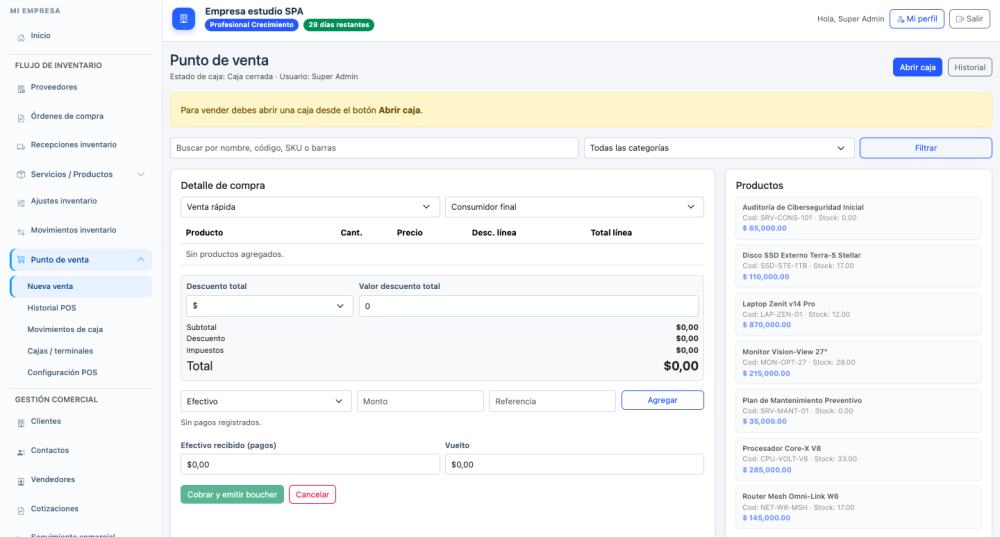Click the Filtrar button

coord(925,148)
